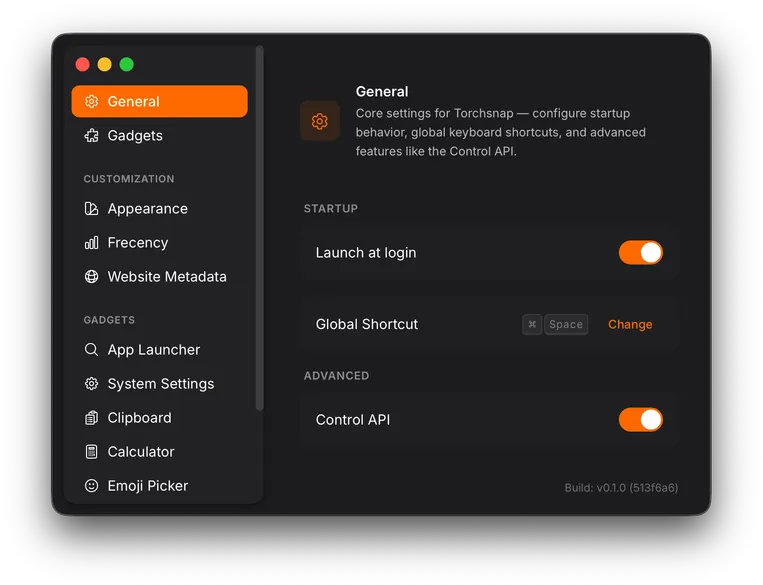Click the large orange gear header icon
The width and height of the screenshot is (763, 585).
[320, 121]
